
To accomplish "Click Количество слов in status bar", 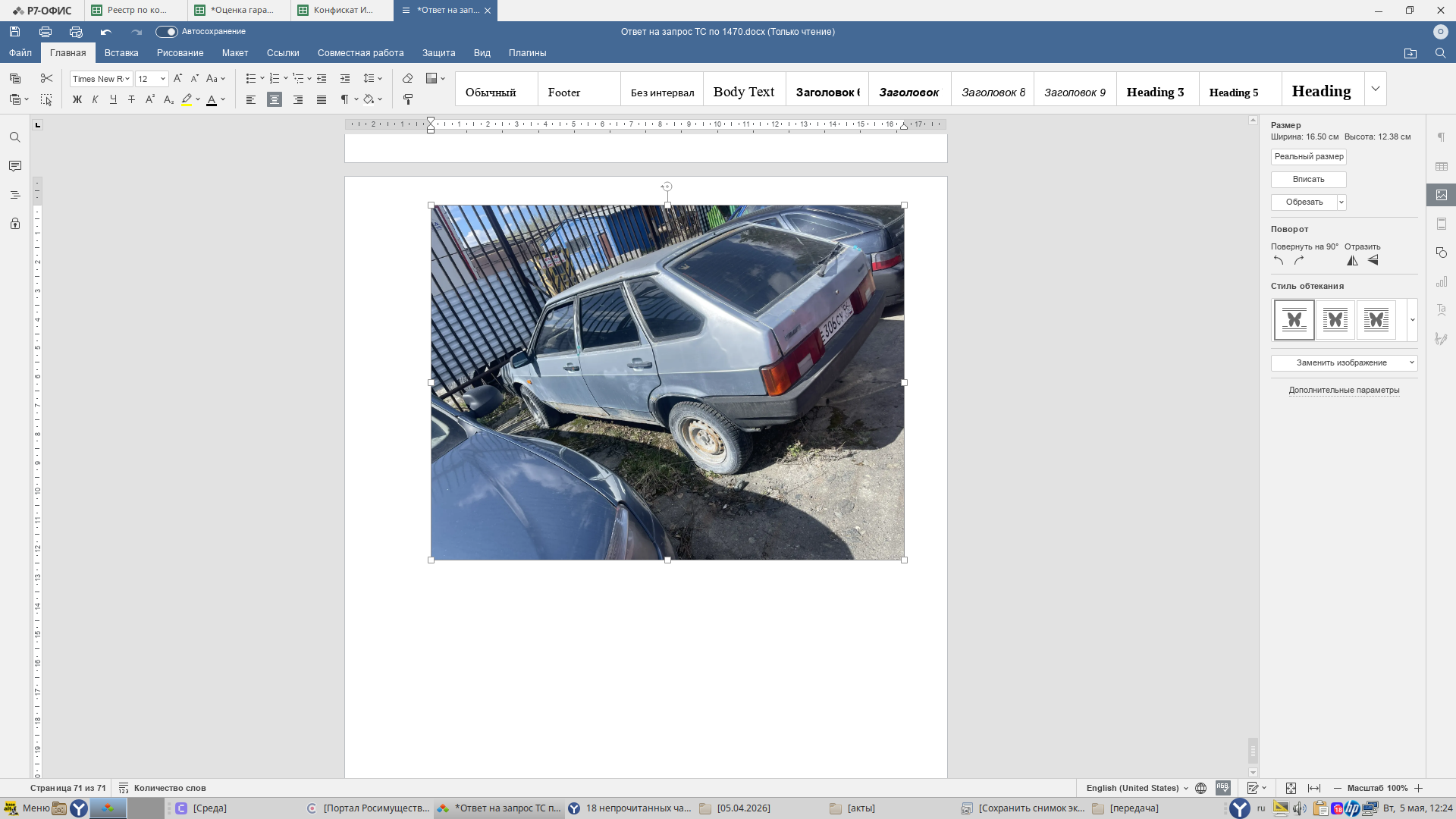I will point(162,789).
